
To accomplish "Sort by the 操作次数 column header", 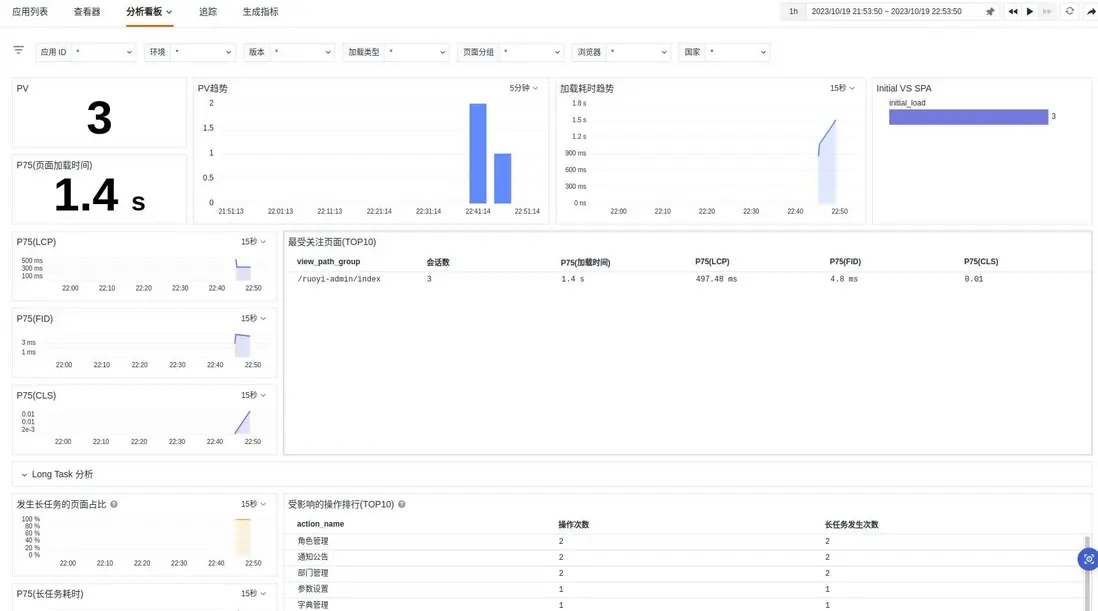I will pos(574,524).
